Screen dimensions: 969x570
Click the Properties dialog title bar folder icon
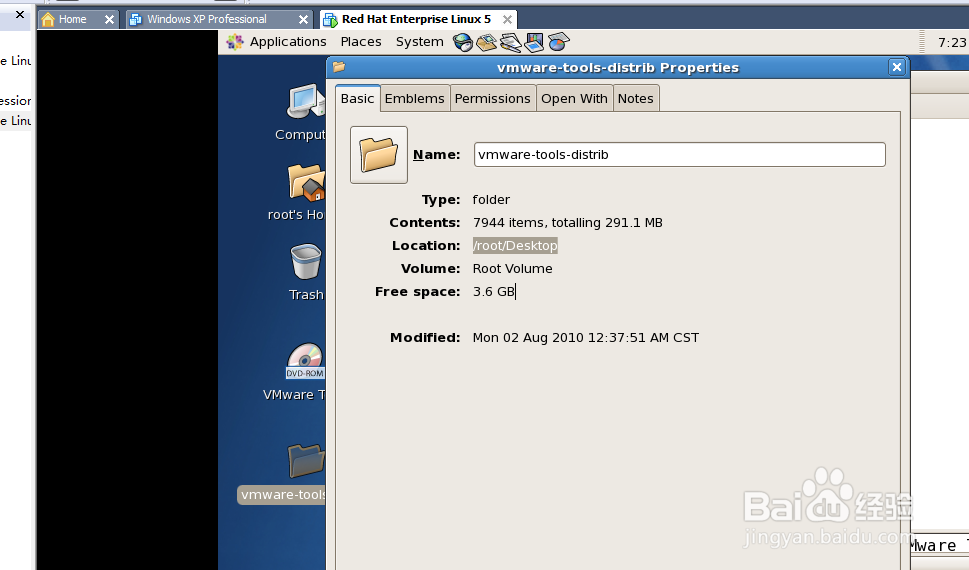[x=339, y=67]
